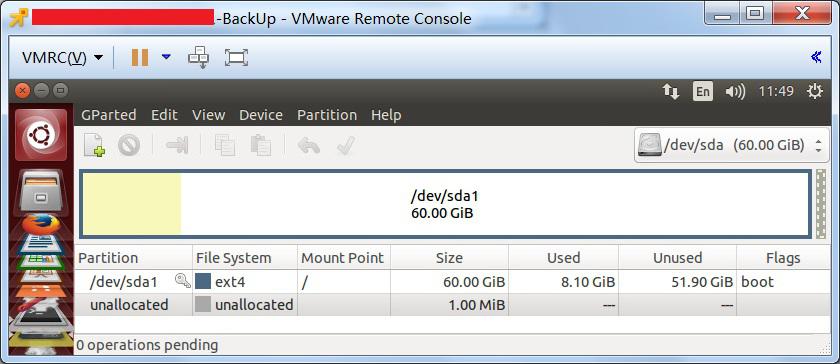This screenshot has height=364, width=840.
Task: Open the Edit menu
Action: [164, 115]
